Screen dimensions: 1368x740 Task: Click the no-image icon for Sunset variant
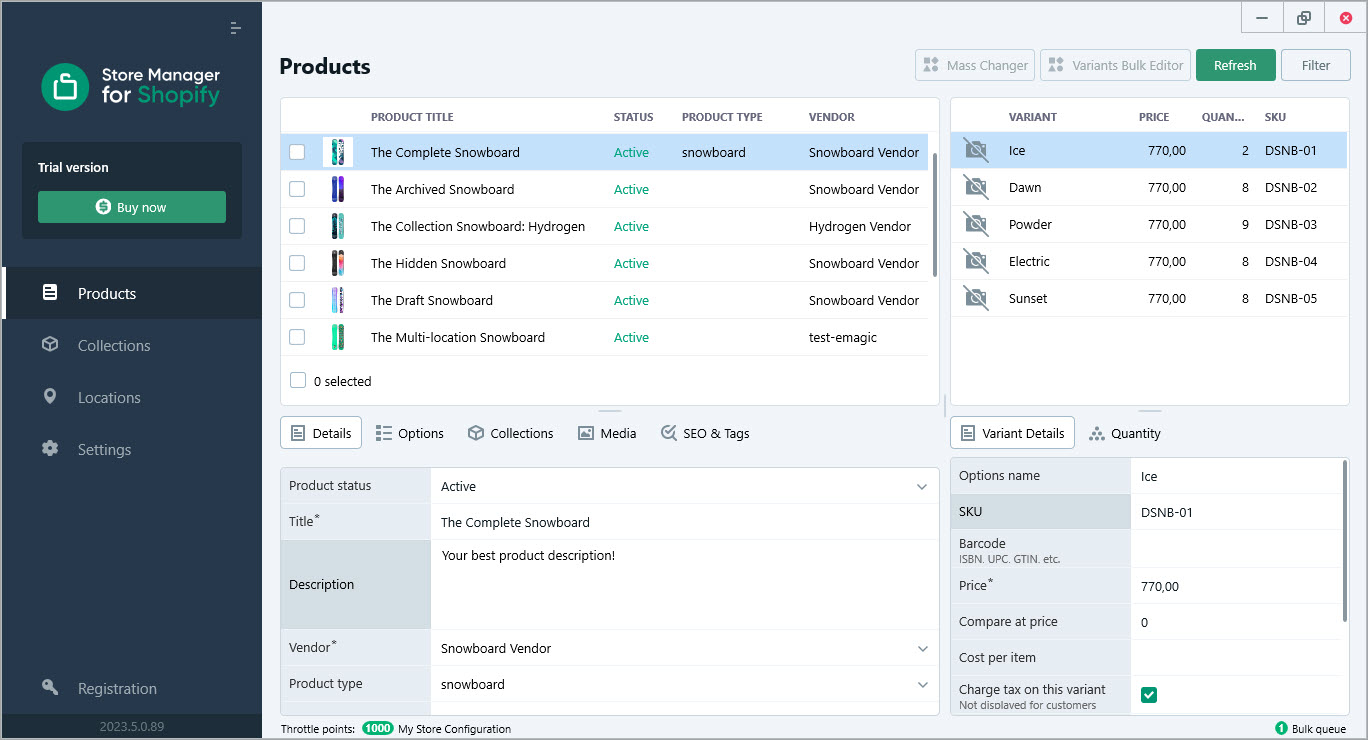click(x=975, y=298)
